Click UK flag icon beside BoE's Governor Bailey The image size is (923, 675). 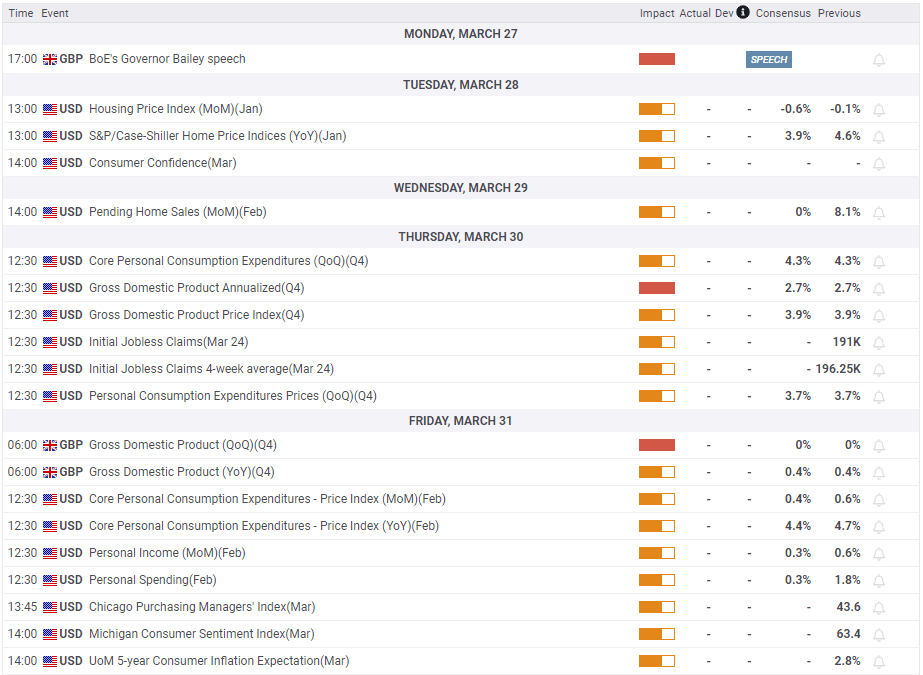coord(50,60)
